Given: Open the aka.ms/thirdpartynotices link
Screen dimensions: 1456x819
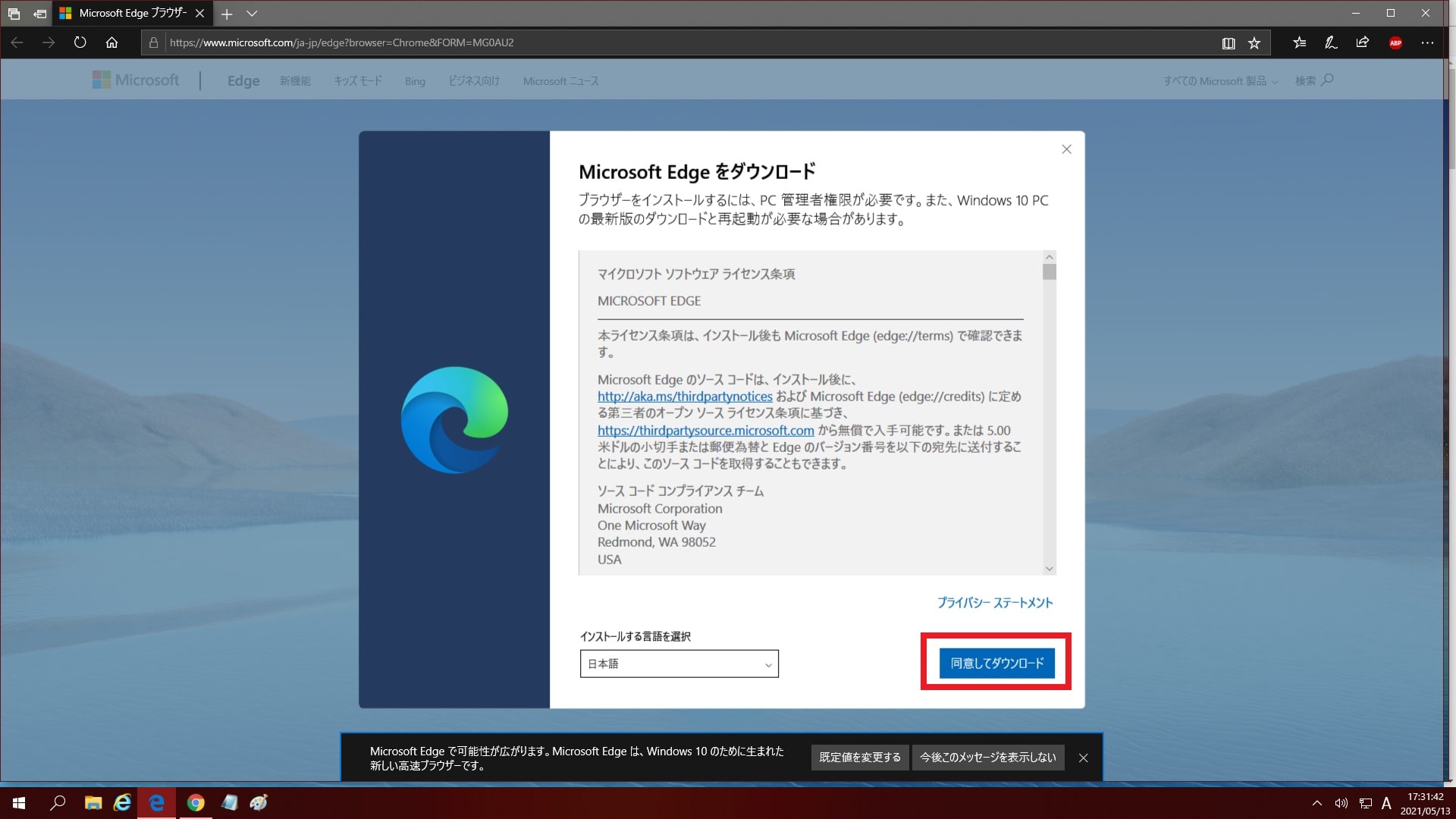Looking at the screenshot, I should [685, 397].
